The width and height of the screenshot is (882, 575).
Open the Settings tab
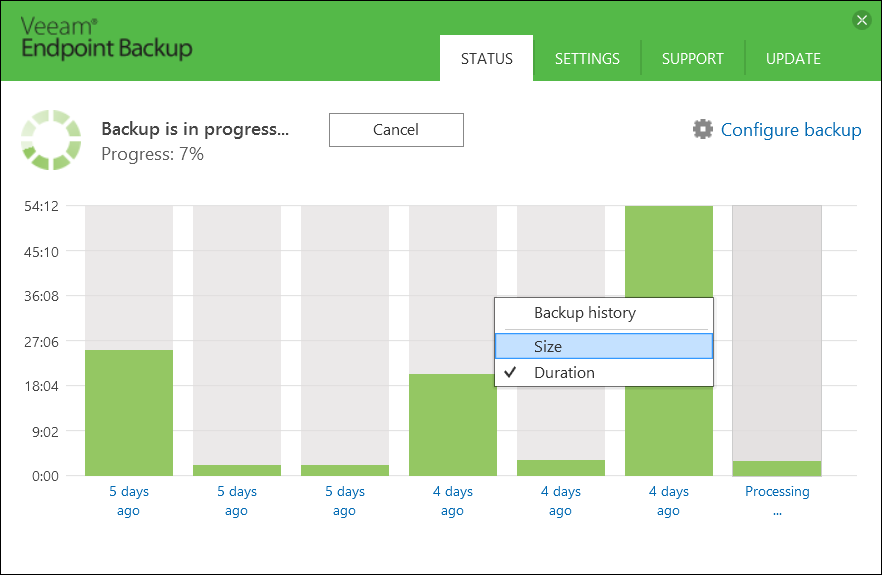[x=587, y=58]
